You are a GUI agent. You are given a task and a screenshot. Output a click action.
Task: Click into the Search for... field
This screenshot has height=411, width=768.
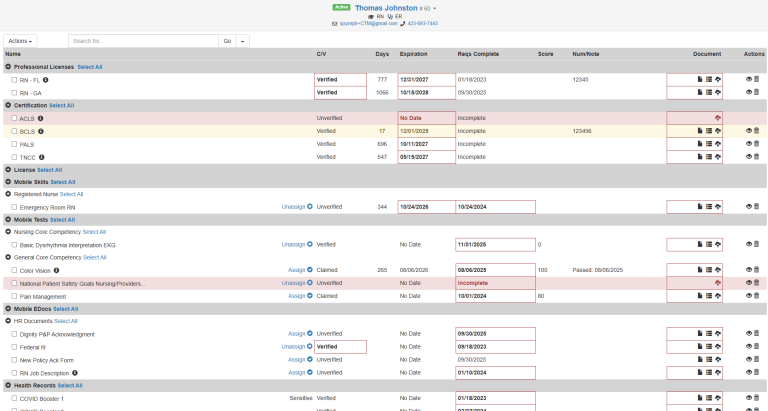pyautogui.click(x=143, y=41)
